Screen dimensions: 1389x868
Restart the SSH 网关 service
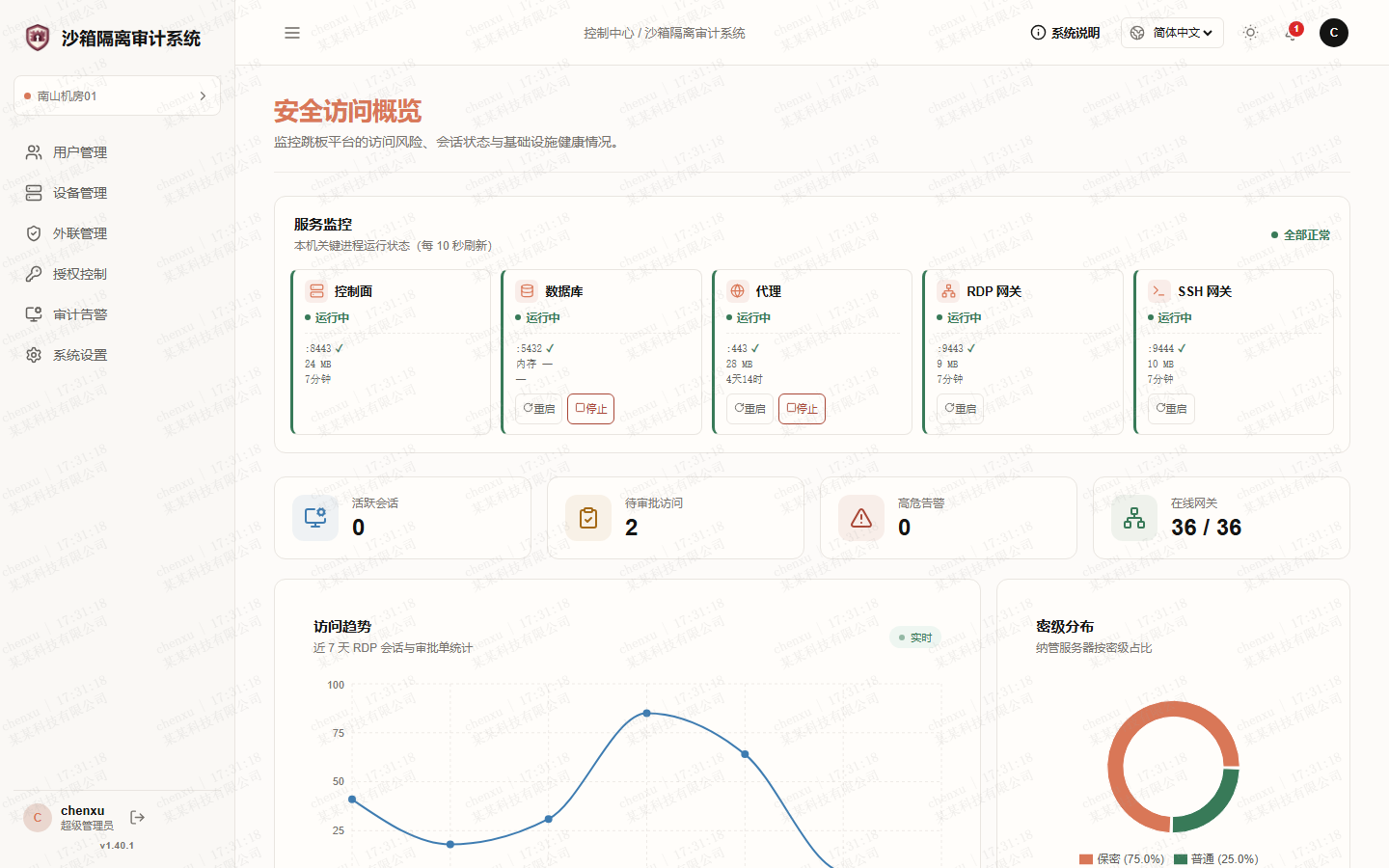(1171, 409)
